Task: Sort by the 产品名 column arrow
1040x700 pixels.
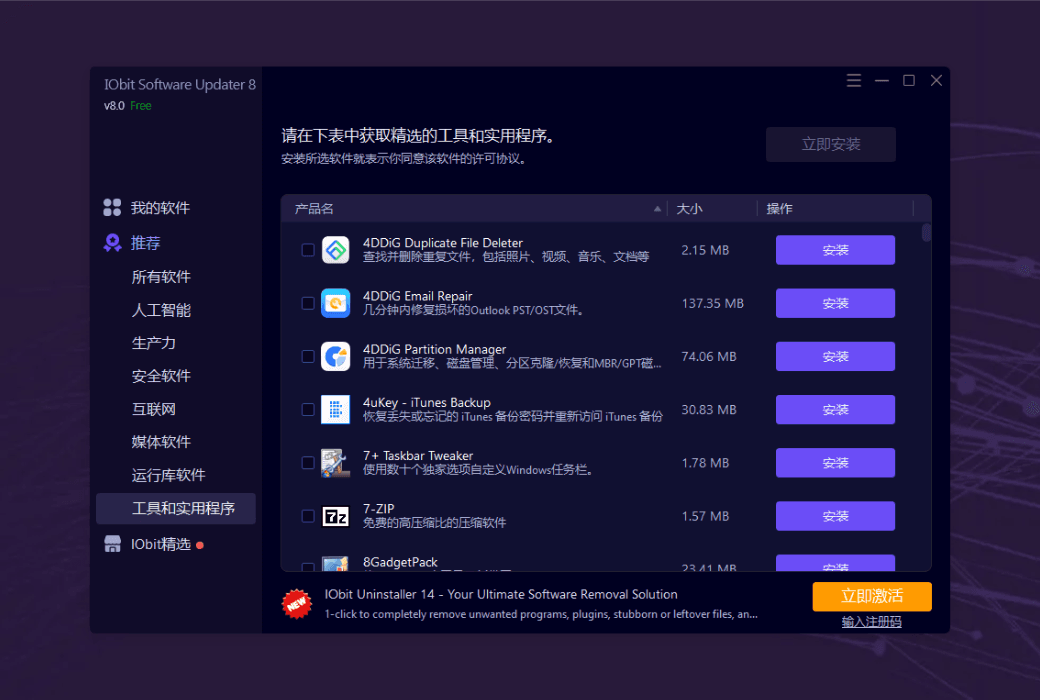Action: [657, 208]
